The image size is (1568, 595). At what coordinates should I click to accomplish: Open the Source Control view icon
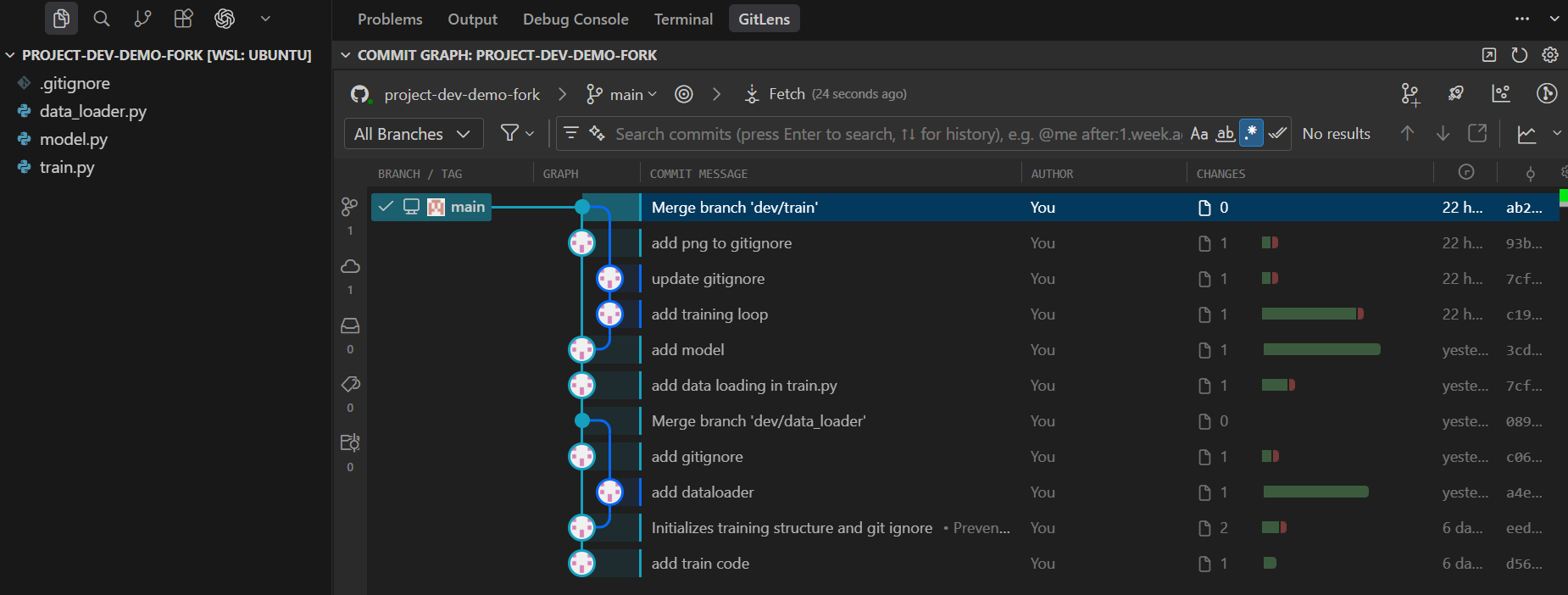point(142,19)
